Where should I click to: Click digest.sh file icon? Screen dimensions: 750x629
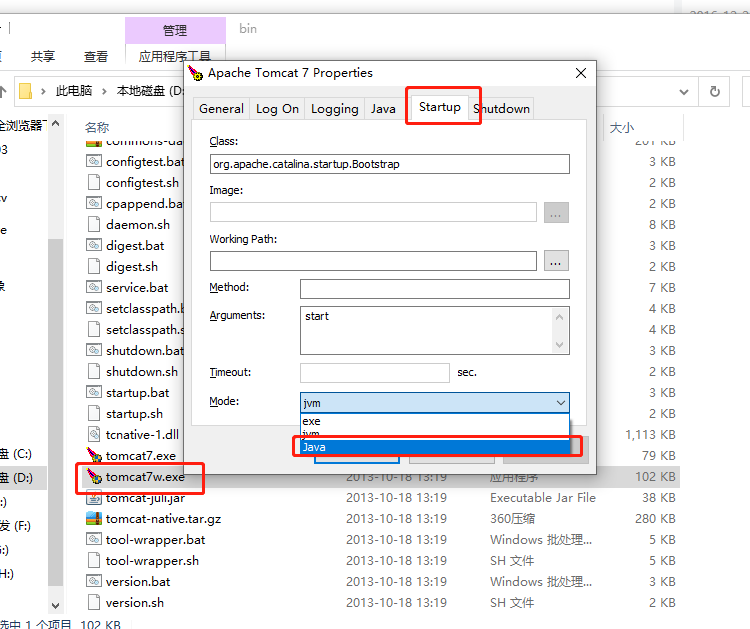click(x=94, y=266)
